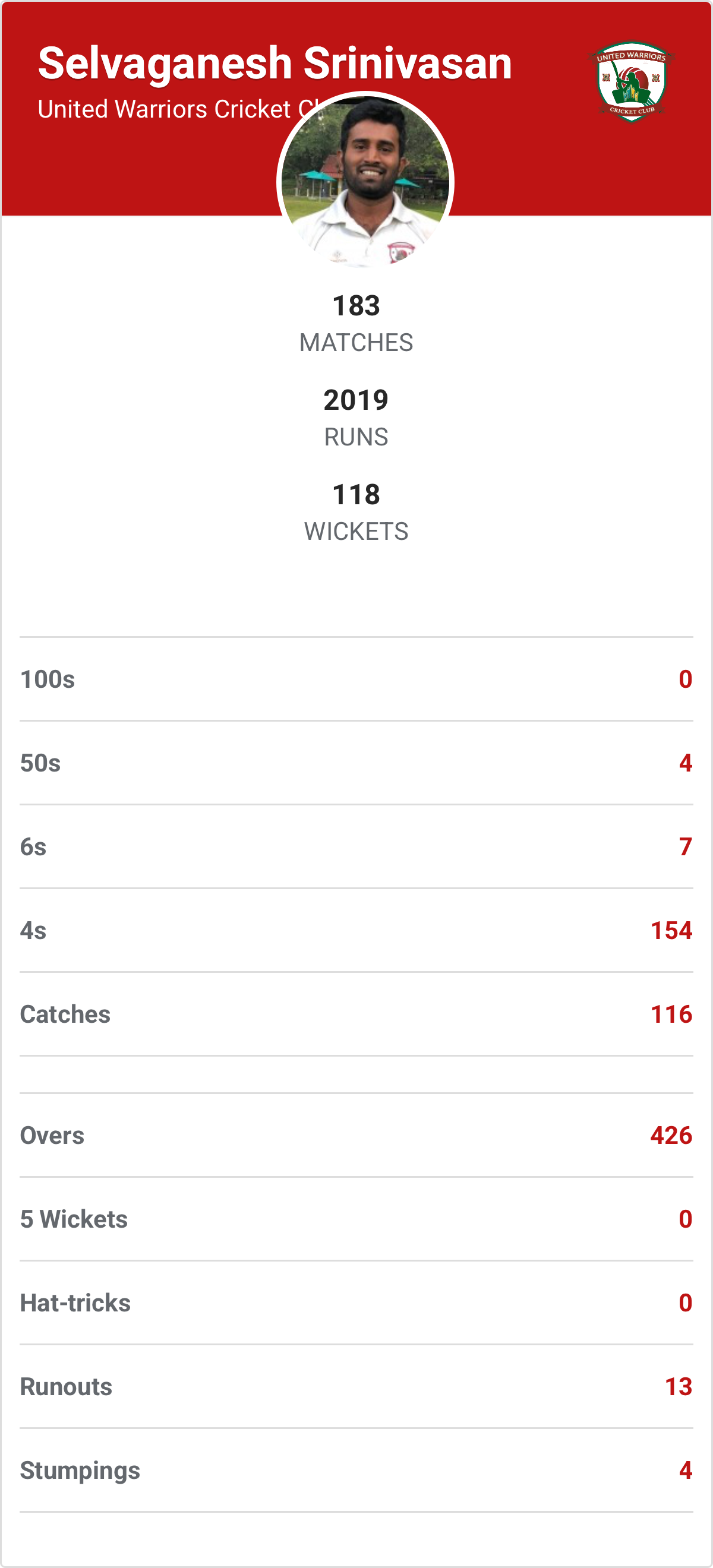Image resolution: width=713 pixels, height=1568 pixels.
Task: Select the 2019 Runs stat
Action: pyautogui.click(x=356, y=417)
